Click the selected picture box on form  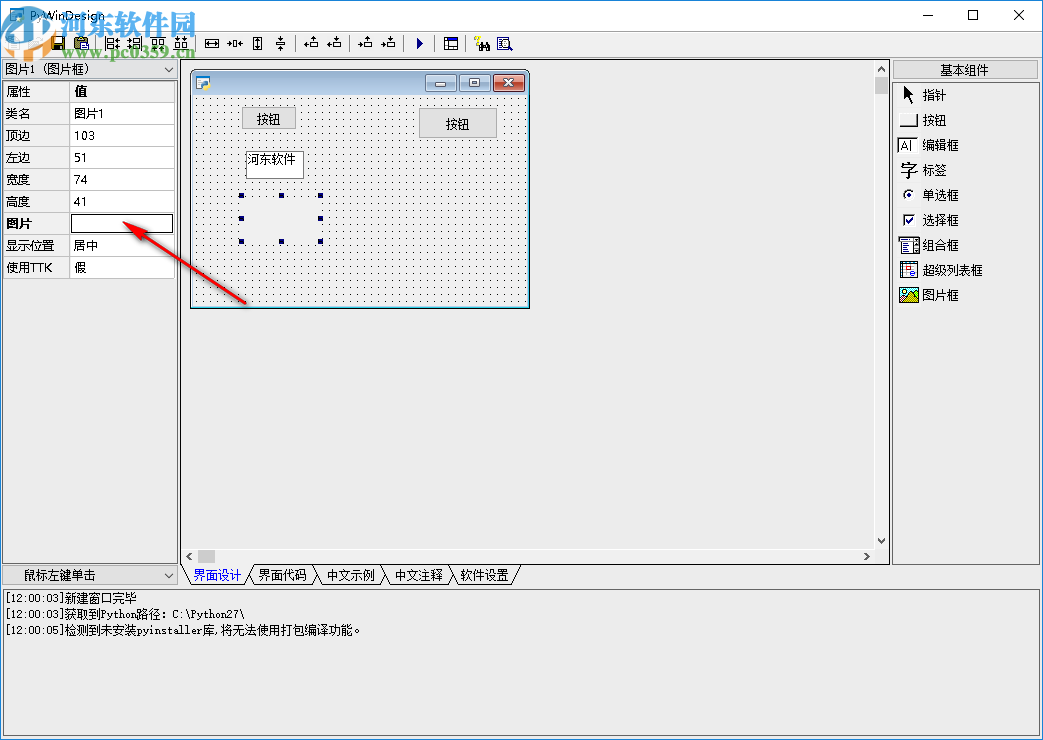tap(281, 218)
